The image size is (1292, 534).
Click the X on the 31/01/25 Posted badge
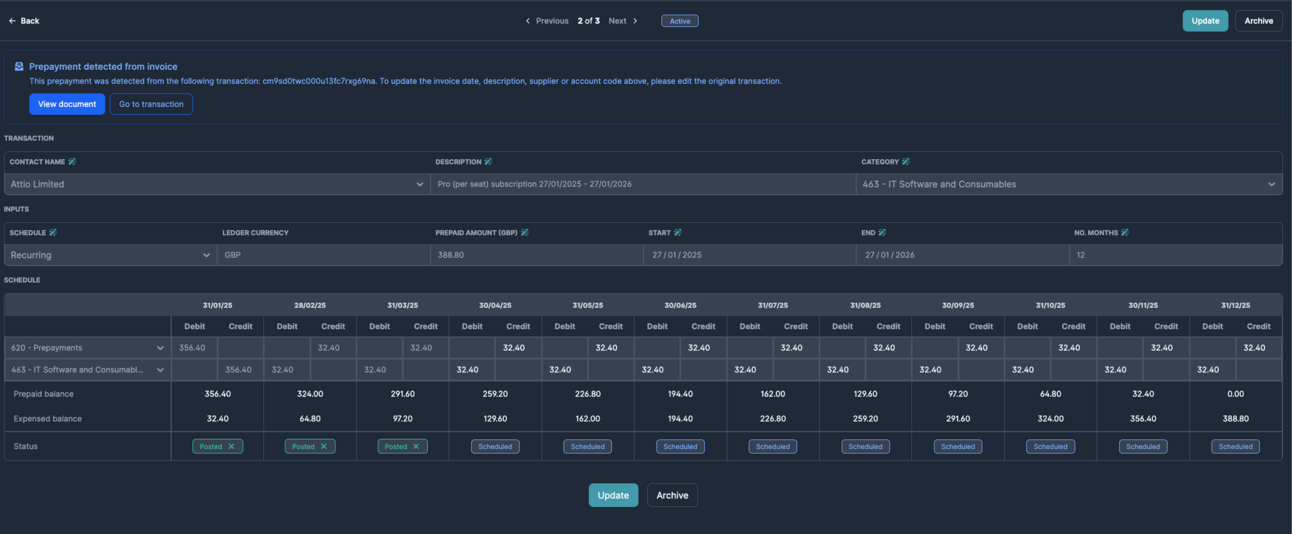pyautogui.click(x=231, y=447)
